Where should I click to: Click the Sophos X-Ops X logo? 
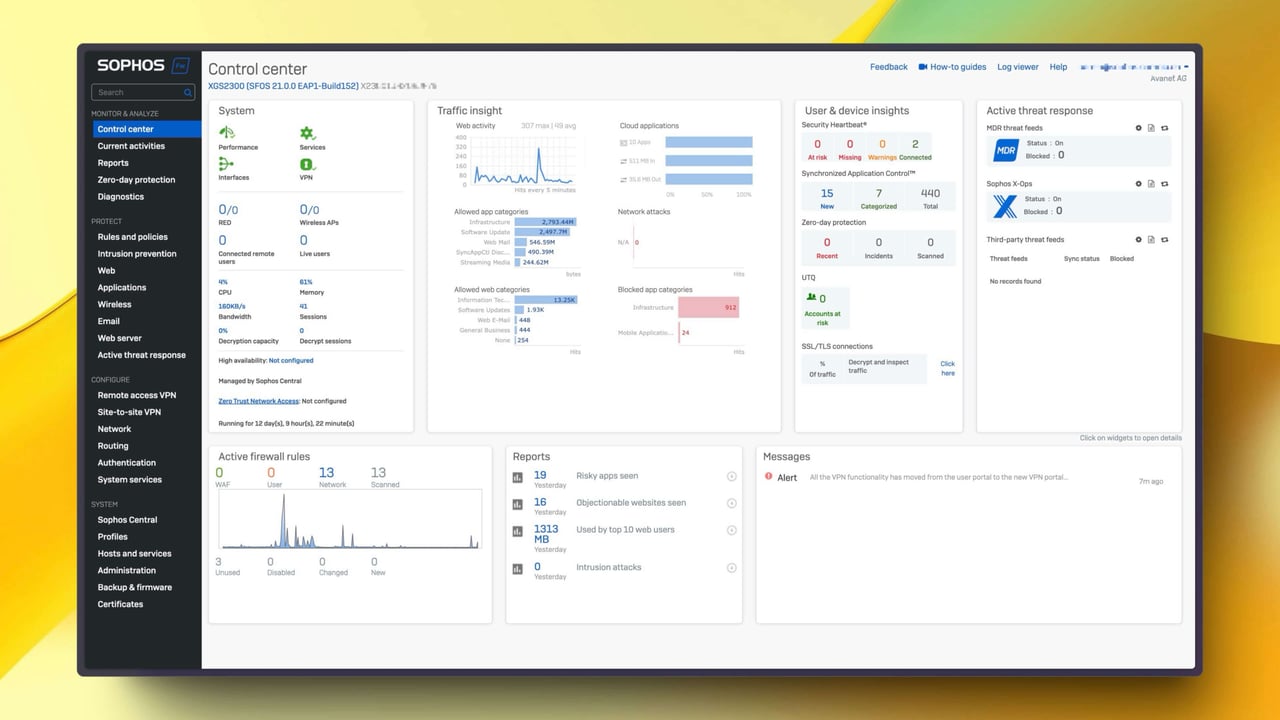[1005, 206]
